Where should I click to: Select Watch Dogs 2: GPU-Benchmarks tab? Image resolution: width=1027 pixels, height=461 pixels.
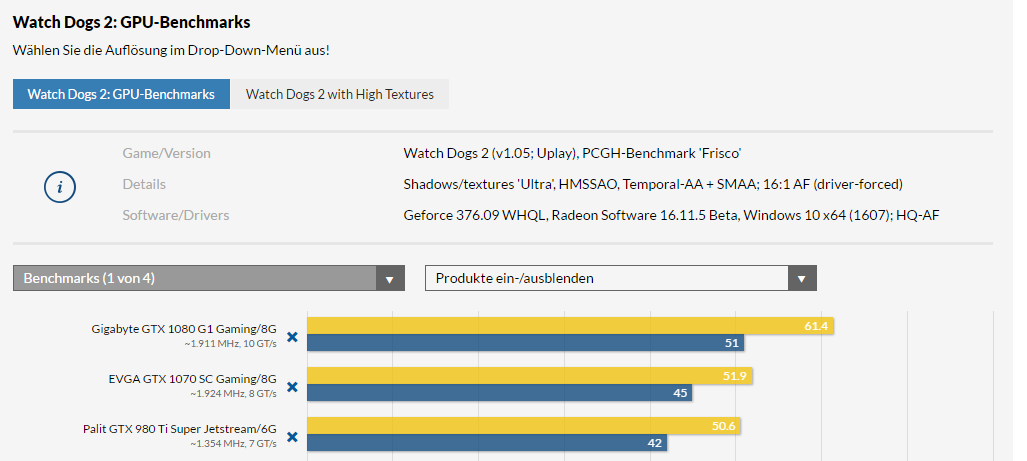[x=121, y=94]
